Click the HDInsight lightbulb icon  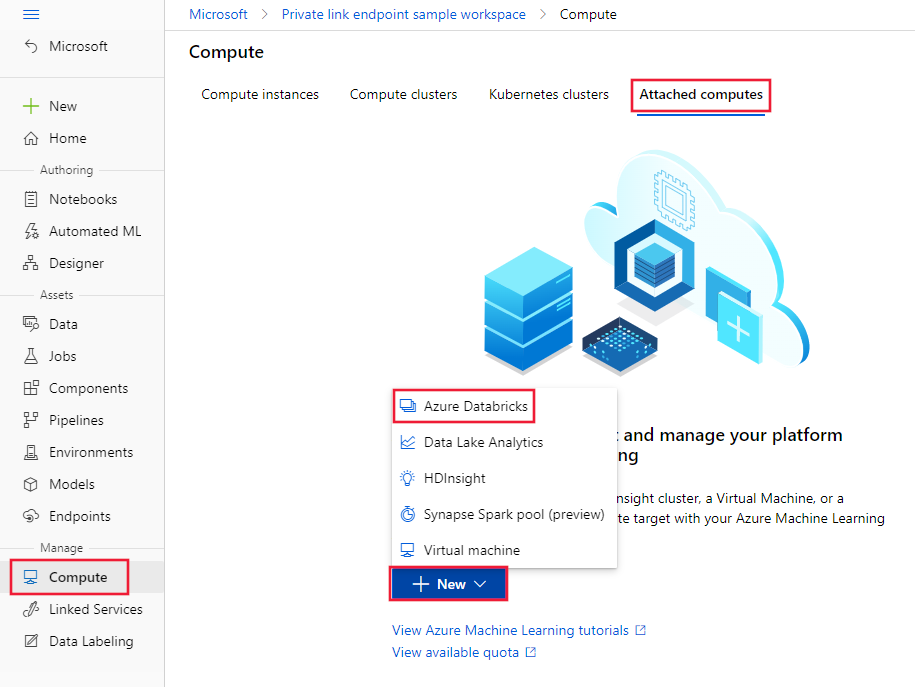click(x=408, y=479)
